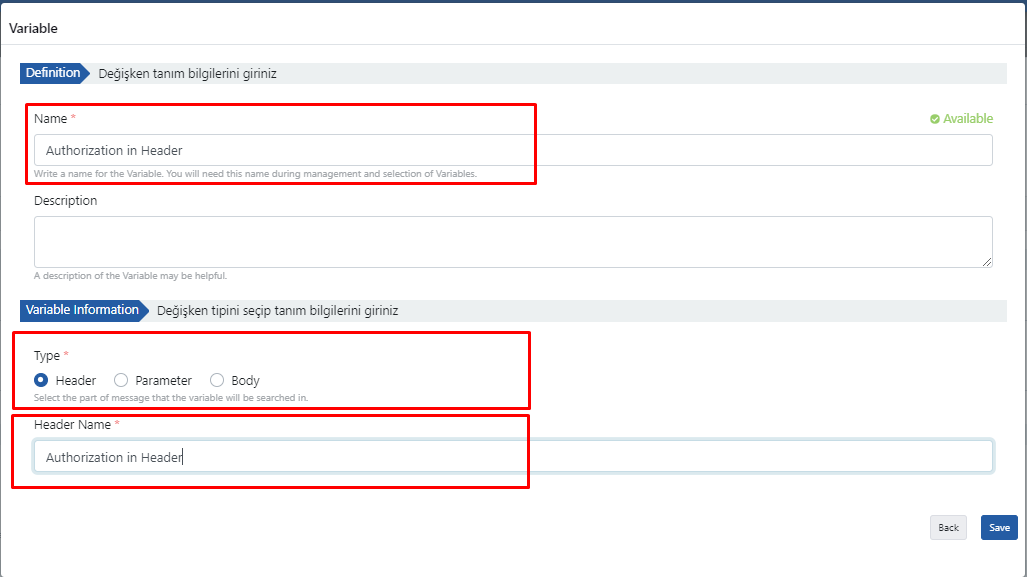Viewport: 1027px width, 577px height.
Task: Click the Variable Information section badge
Action: coord(82,310)
